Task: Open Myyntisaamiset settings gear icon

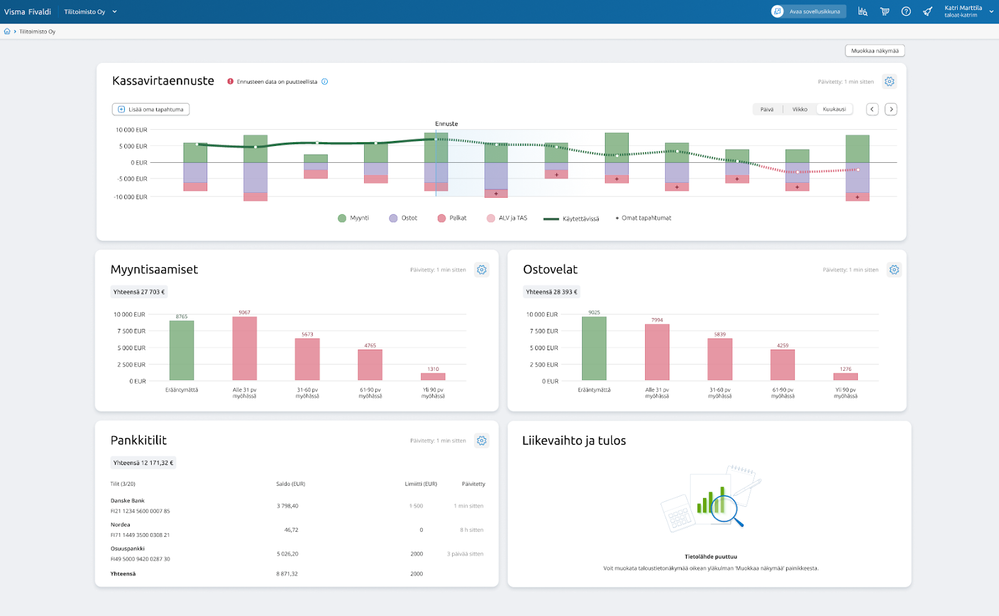Action: tap(482, 270)
